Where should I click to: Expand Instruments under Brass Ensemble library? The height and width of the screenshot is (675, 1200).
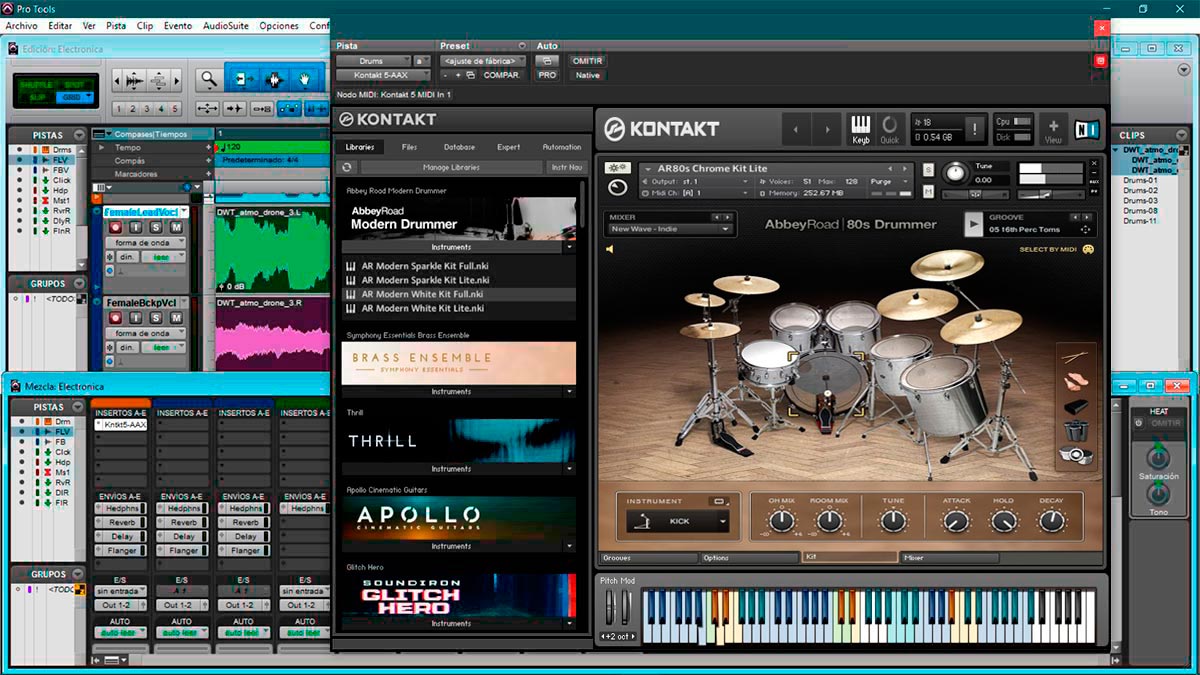click(x=458, y=392)
